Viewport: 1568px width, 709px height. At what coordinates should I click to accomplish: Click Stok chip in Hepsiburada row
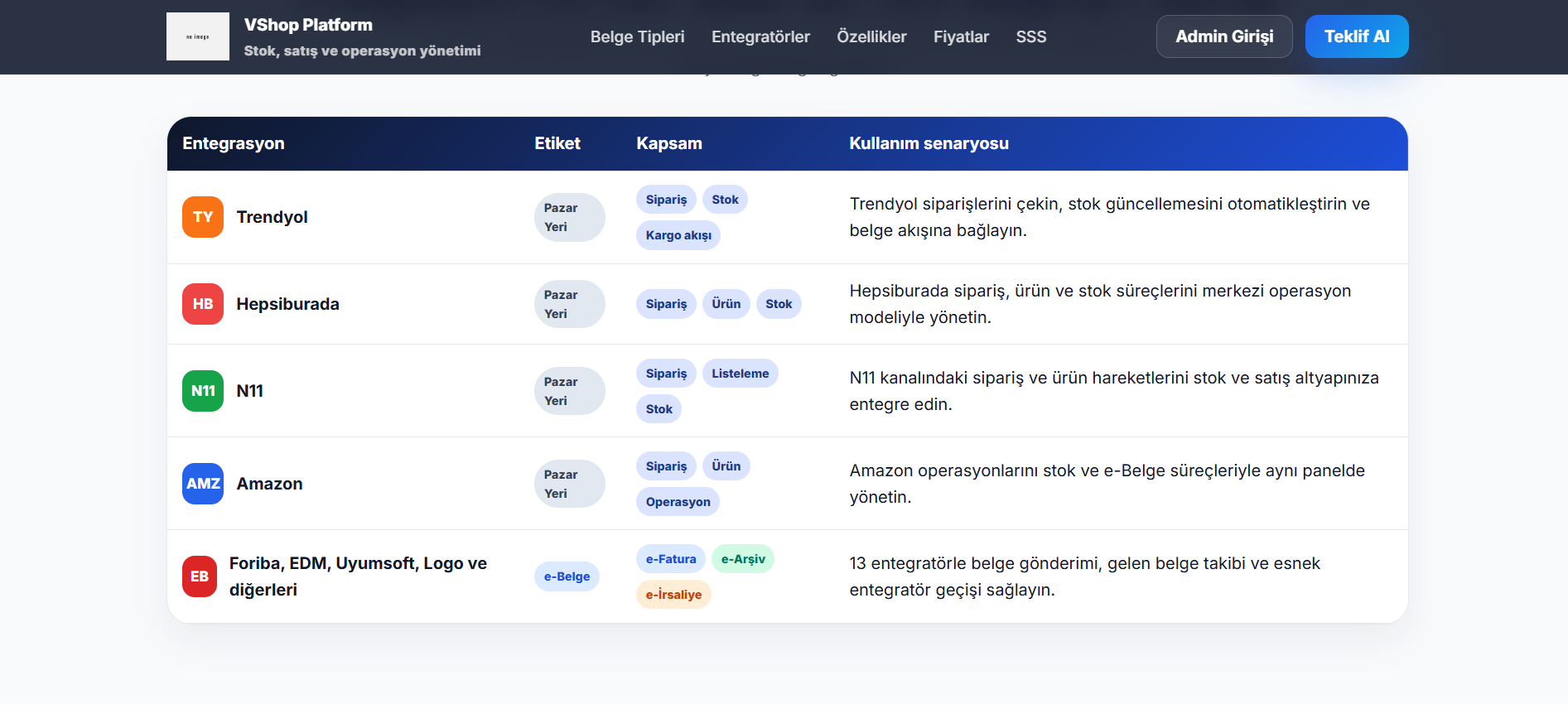[779, 304]
